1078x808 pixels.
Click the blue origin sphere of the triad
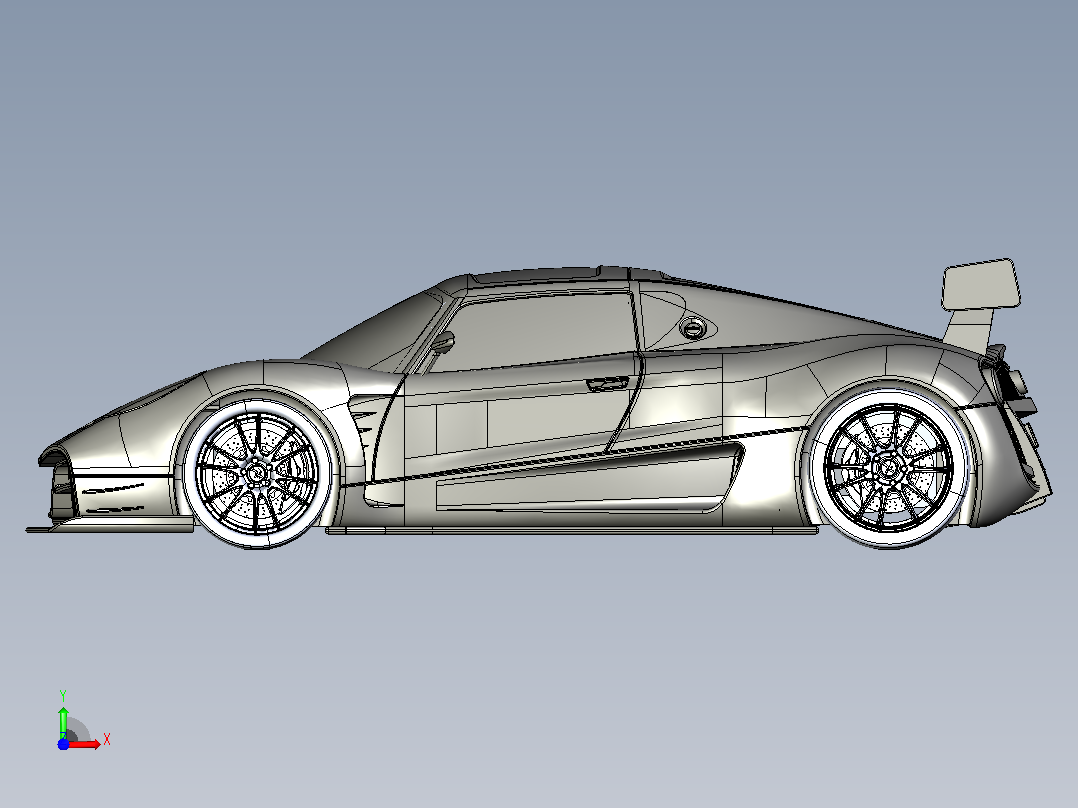pyautogui.click(x=63, y=744)
